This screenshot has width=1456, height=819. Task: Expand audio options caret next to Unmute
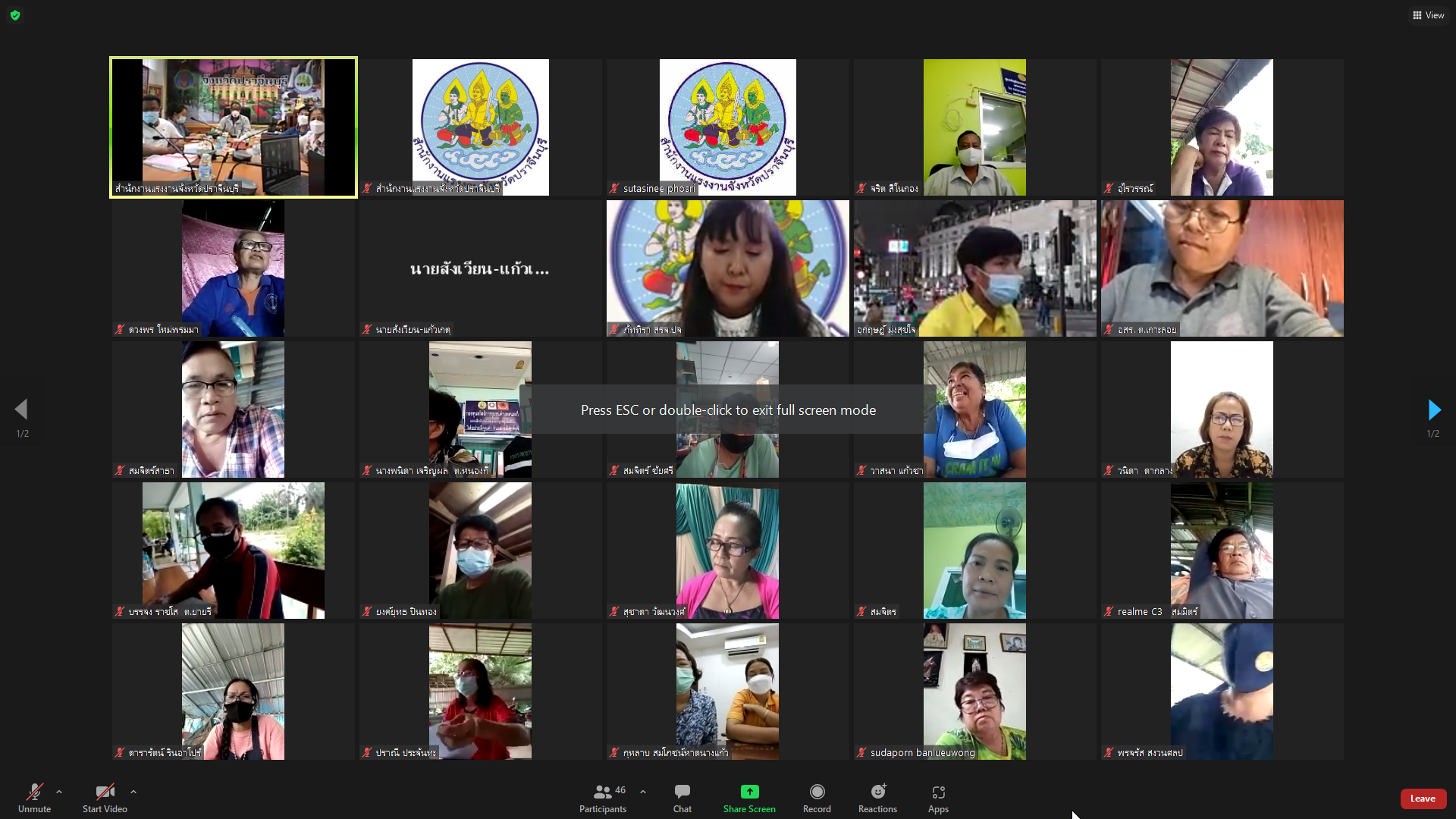pyautogui.click(x=59, y=792)
